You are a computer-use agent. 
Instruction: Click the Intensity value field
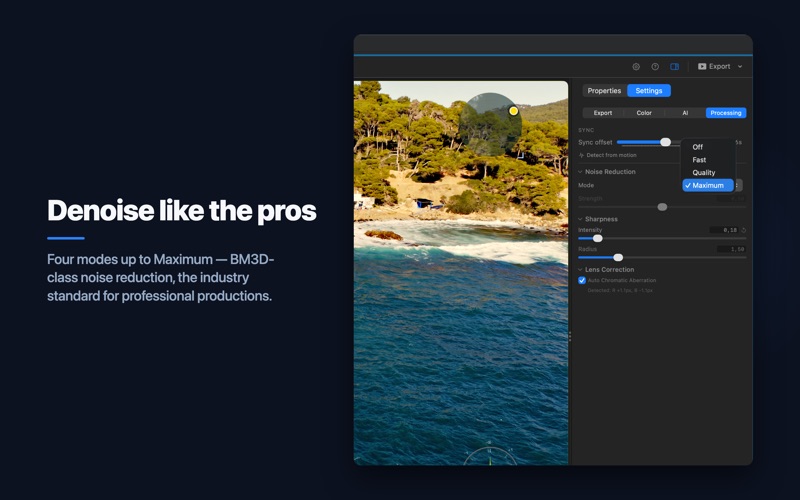pos(724,230)
